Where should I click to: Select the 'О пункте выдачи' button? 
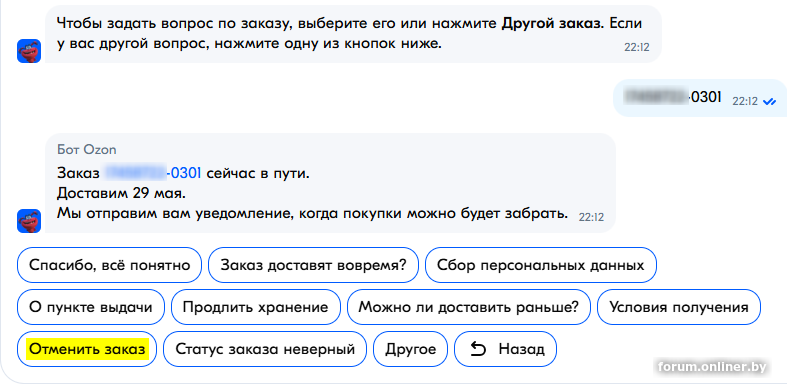(91, 307)
